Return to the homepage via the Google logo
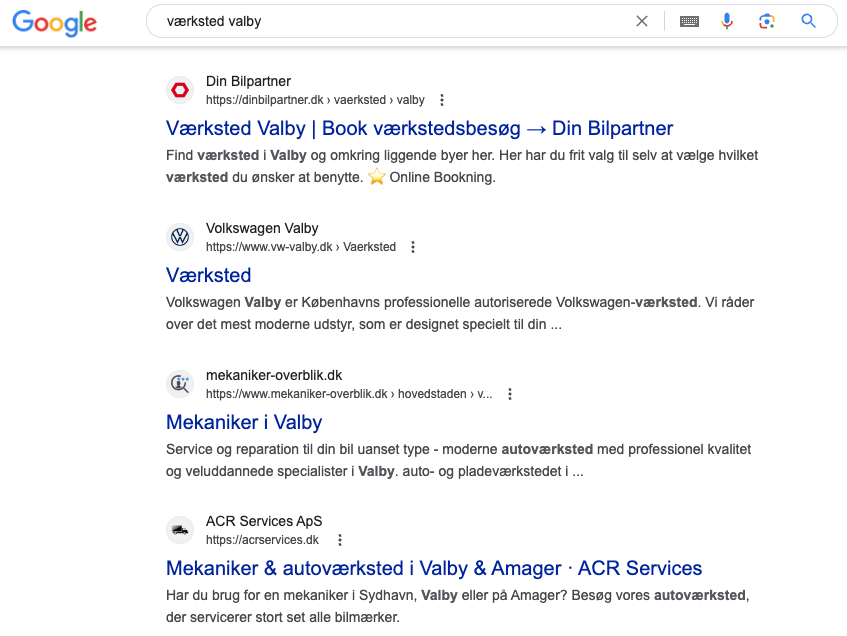This screenshot has width=847, height=636. 54,23
